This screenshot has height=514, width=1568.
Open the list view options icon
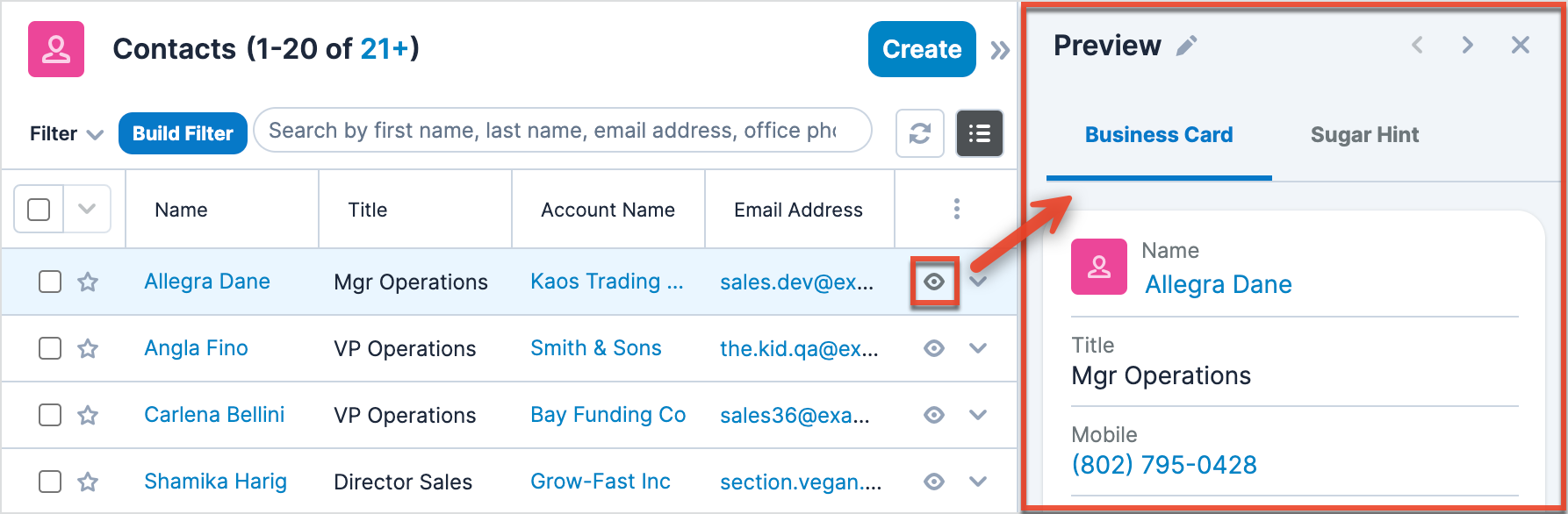pos(979,133)
